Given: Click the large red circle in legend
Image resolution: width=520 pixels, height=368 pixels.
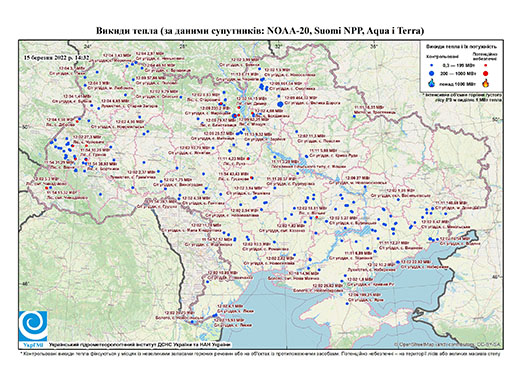Looking at the screenshot, I should [x=486, y=73].
